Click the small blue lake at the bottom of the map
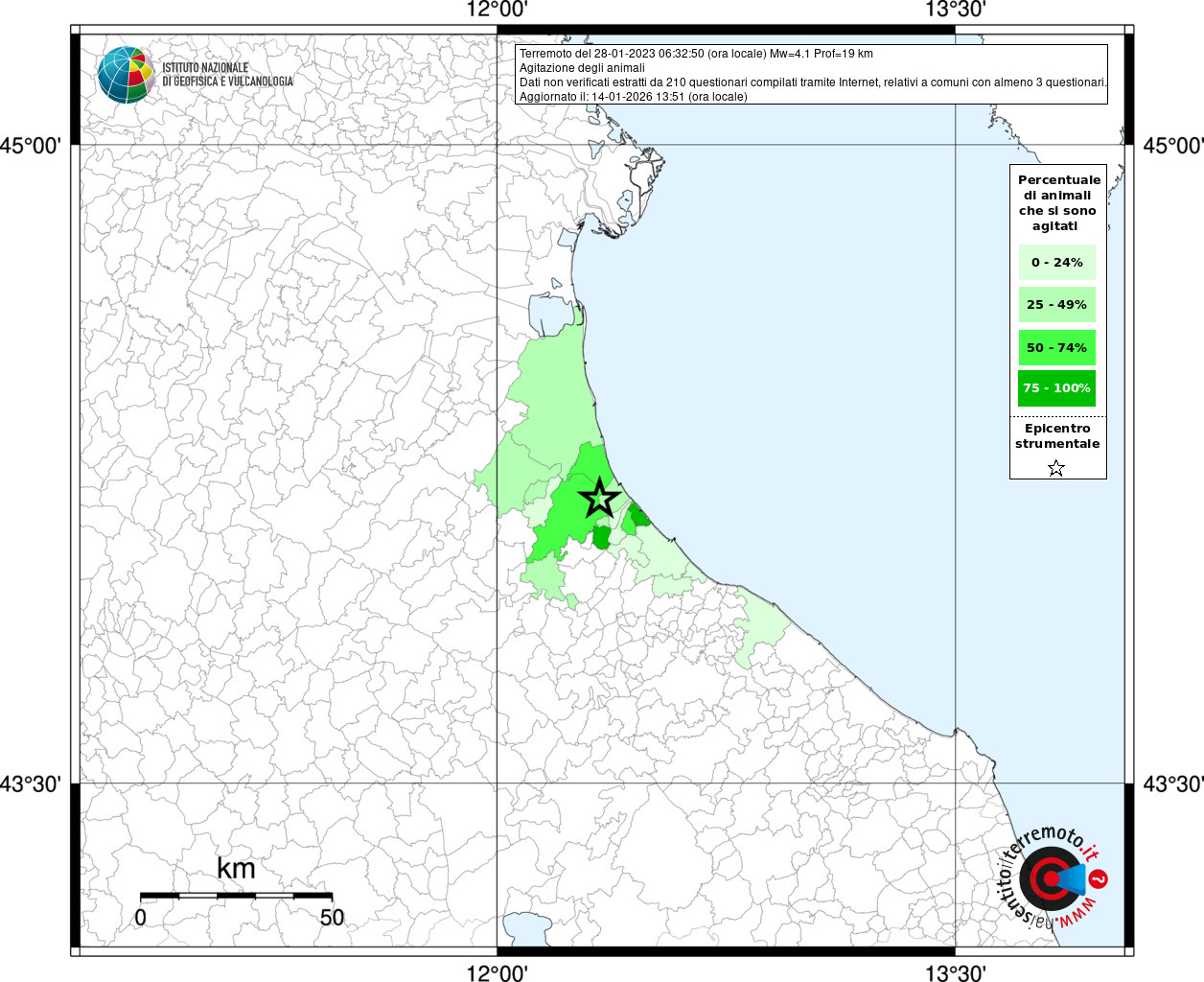This screenshot has width=1204, height=982. [526, 928]
